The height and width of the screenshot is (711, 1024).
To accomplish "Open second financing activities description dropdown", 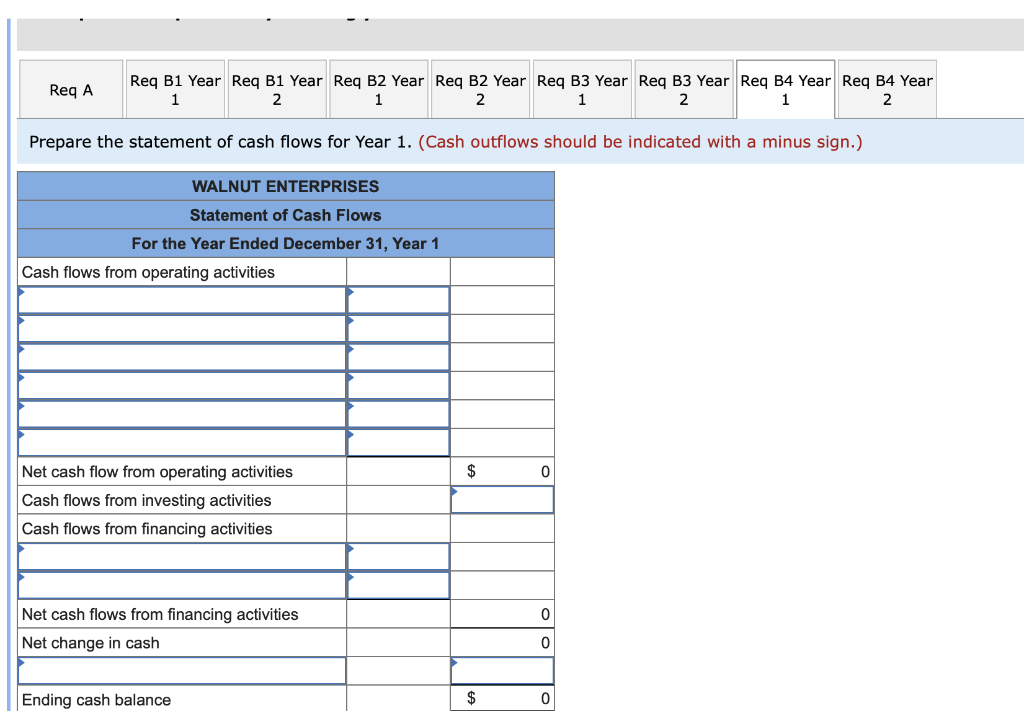I will tap(182, 586).
